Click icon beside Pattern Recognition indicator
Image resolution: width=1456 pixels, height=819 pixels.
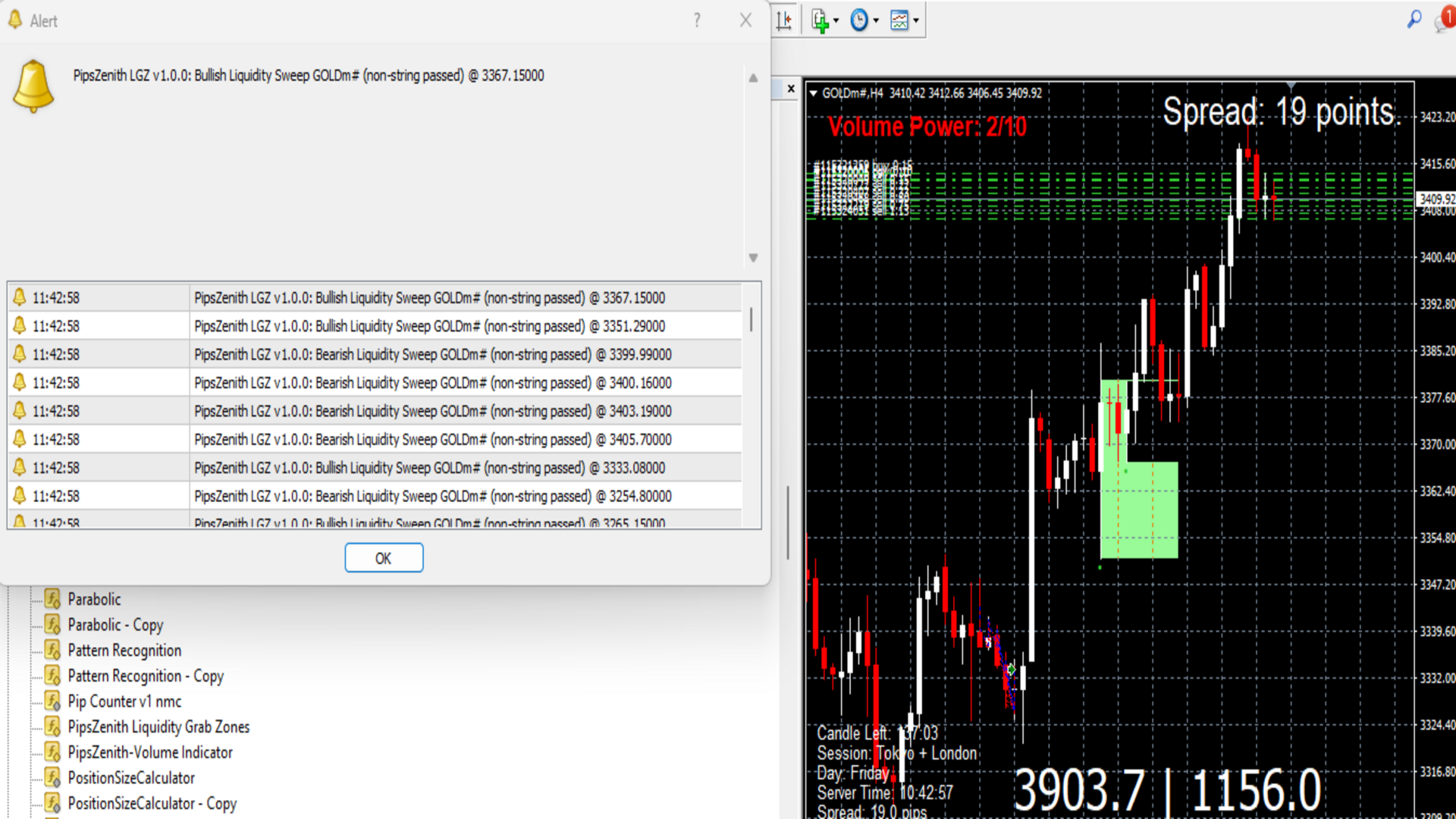pos(52,650)
